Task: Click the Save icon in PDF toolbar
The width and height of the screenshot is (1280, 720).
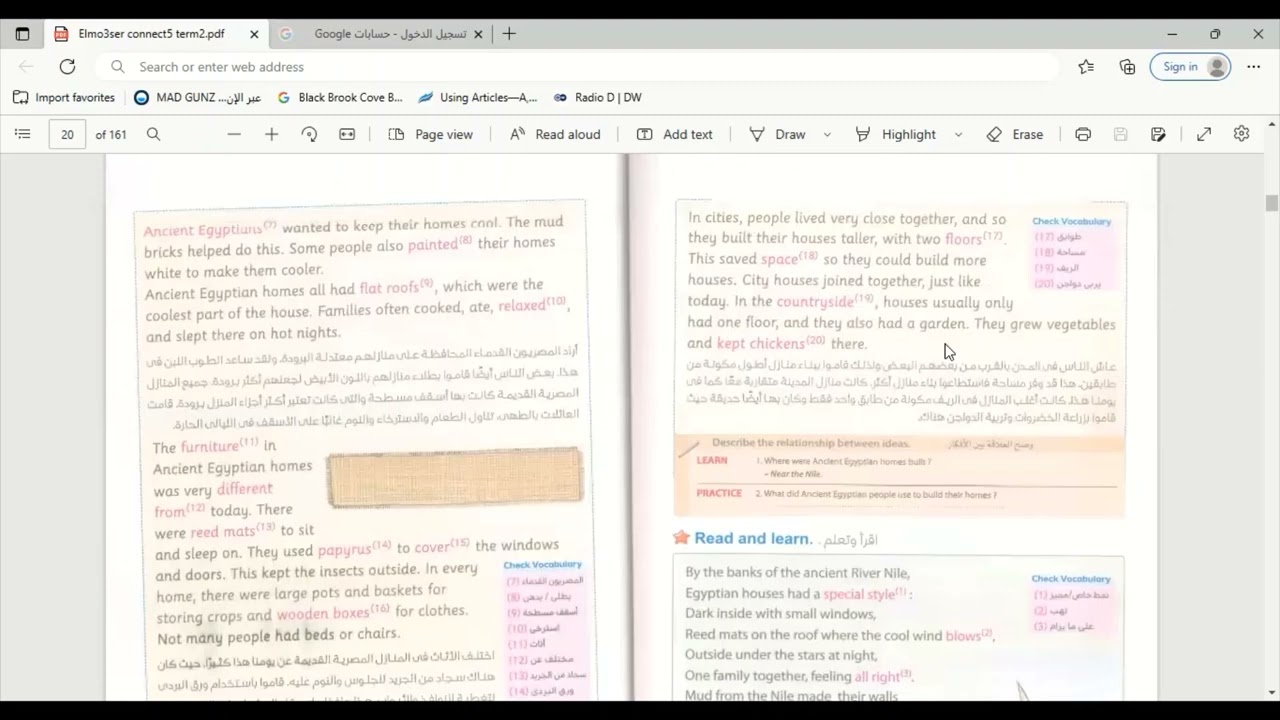Action: [1120, 134]
